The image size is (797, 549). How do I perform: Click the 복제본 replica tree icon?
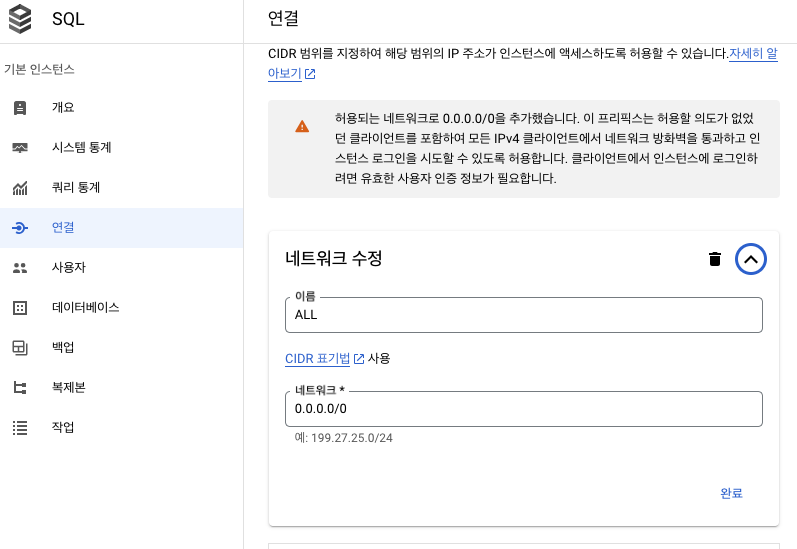(20, 388)
